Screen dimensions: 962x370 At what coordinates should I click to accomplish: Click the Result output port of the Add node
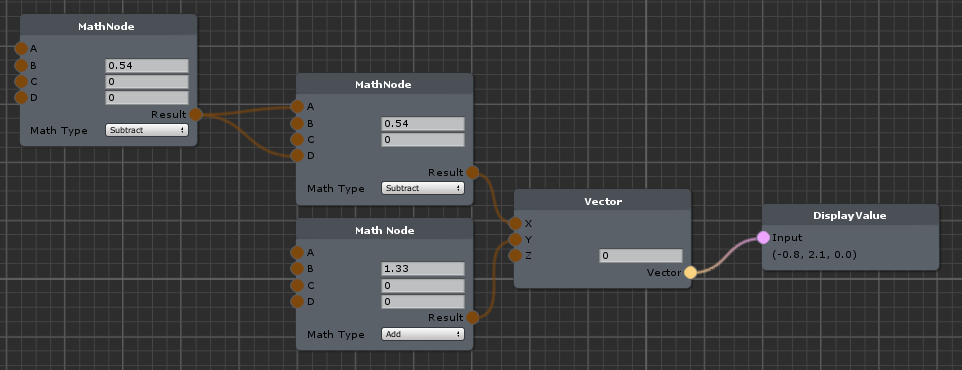tap(472, 317)
